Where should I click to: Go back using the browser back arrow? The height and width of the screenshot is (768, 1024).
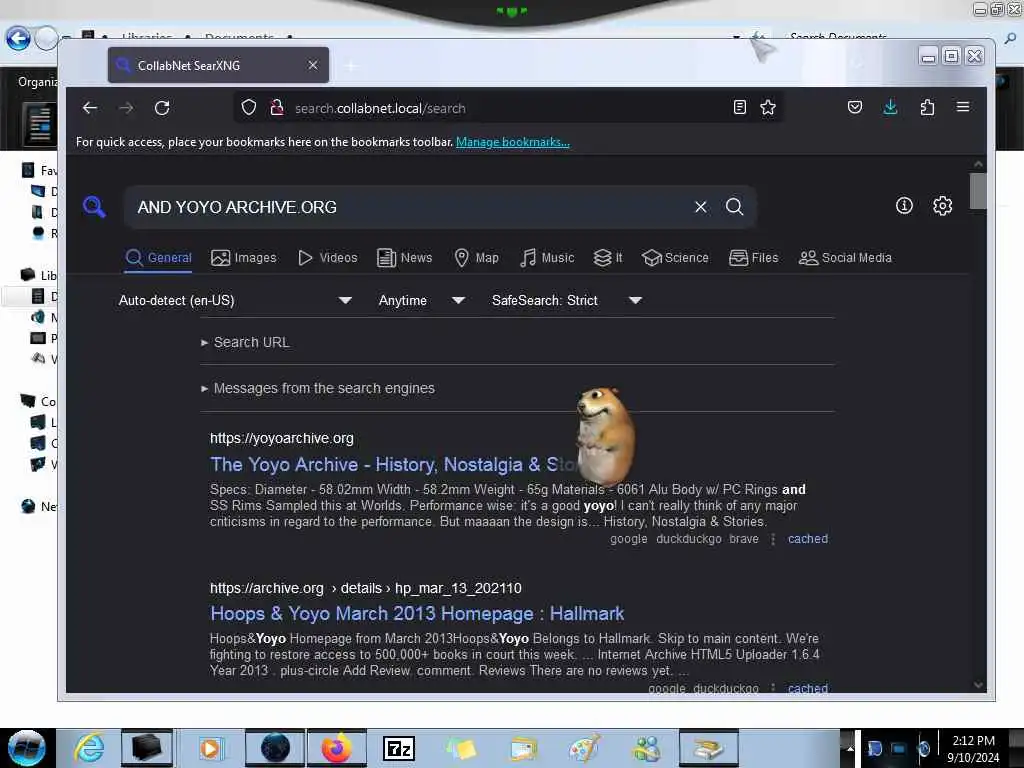[x=90, y=108]
